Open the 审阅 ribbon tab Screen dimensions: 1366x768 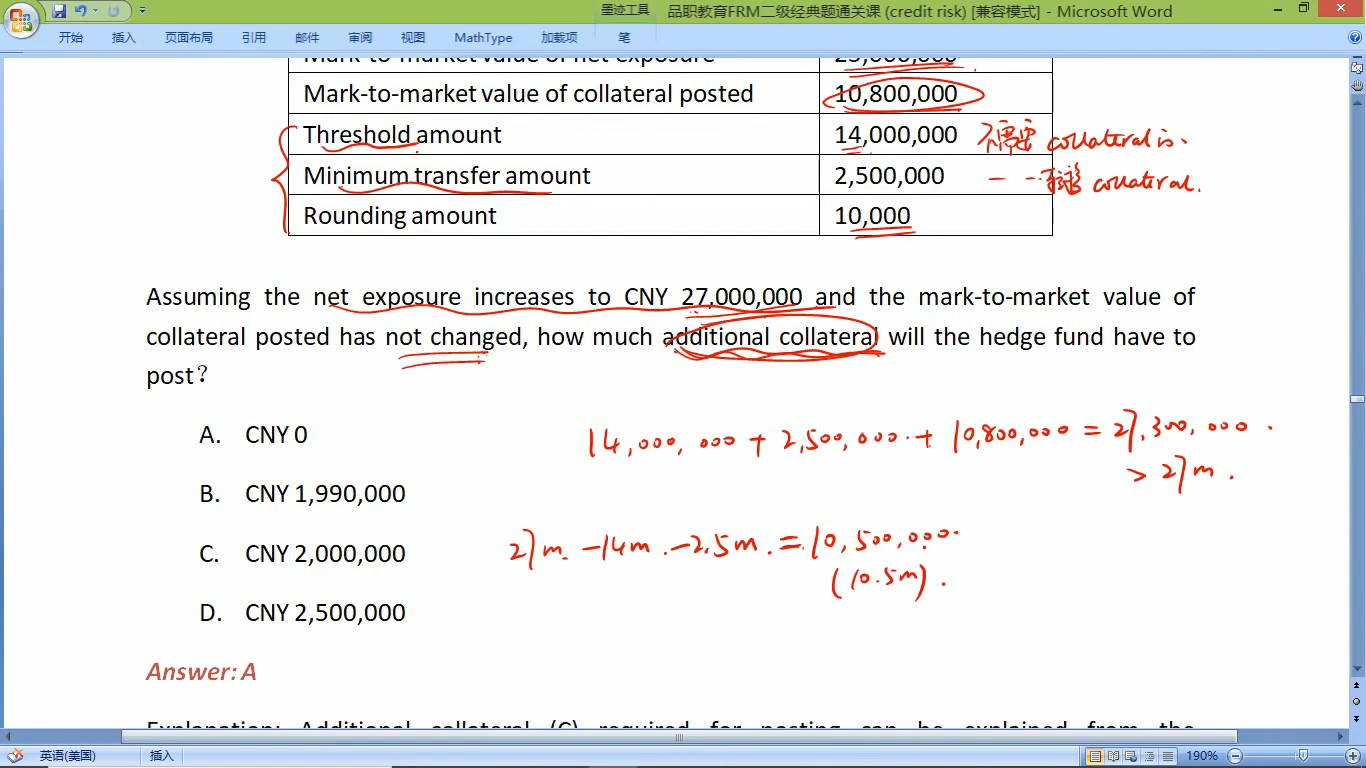pyautogui.click(x=360, y=37)
